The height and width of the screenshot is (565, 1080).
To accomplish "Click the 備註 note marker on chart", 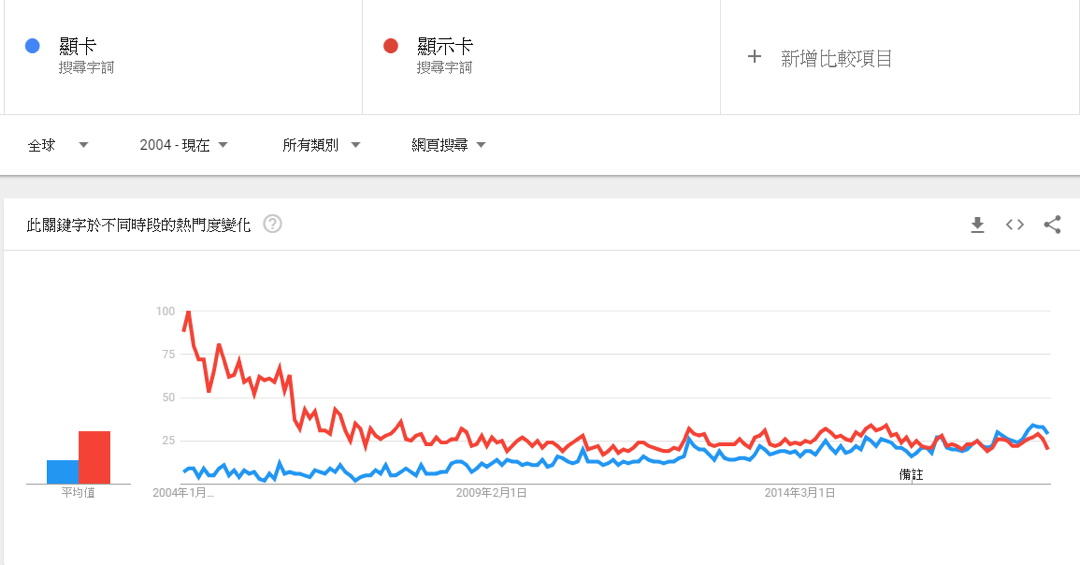I will 911,475.
